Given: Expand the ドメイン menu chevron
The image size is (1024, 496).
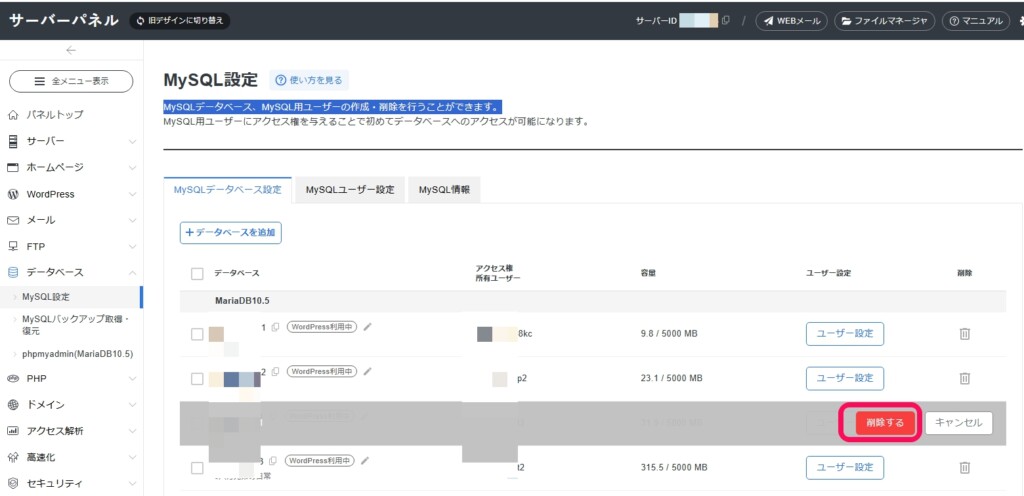Looking at the screenshot, I should click(133, 405).
